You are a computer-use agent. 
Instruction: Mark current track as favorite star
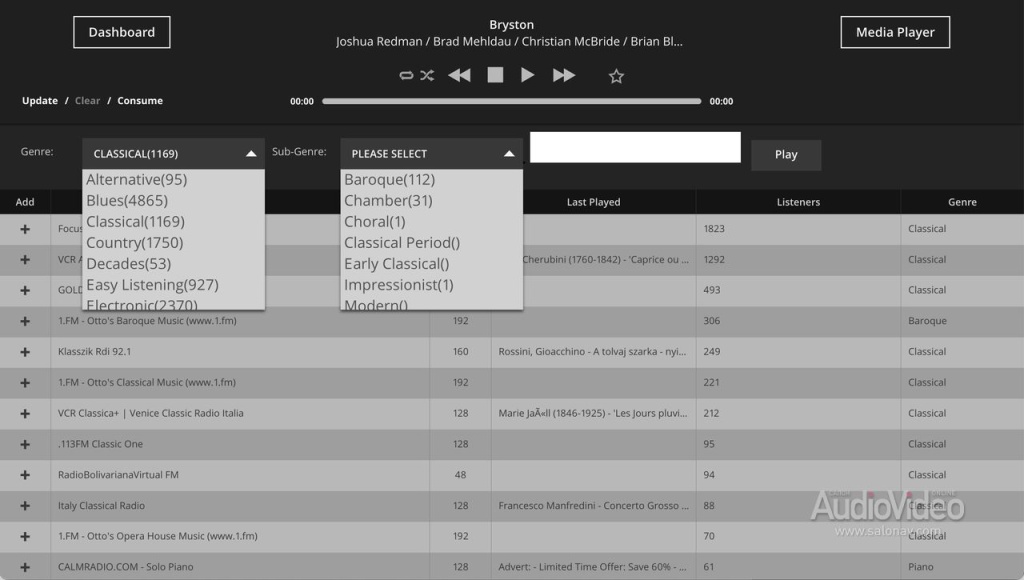pos(616,76)
